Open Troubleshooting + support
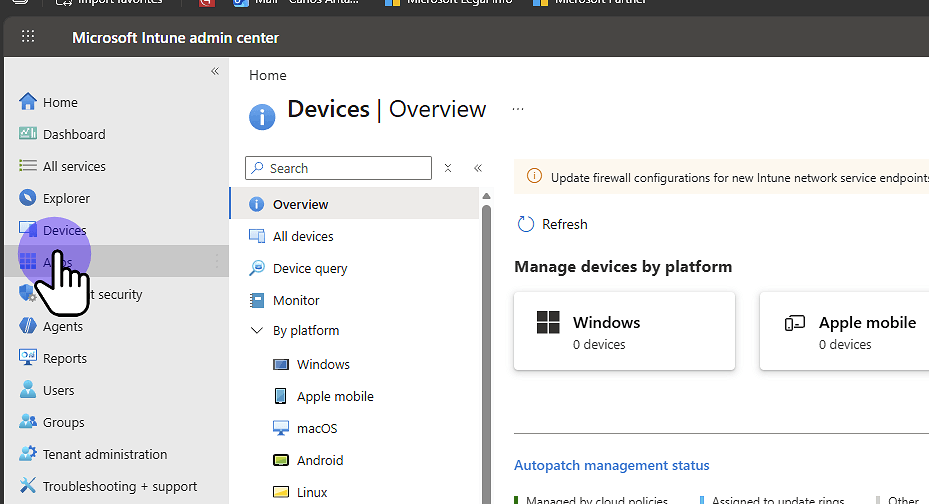 click(120, 486)
